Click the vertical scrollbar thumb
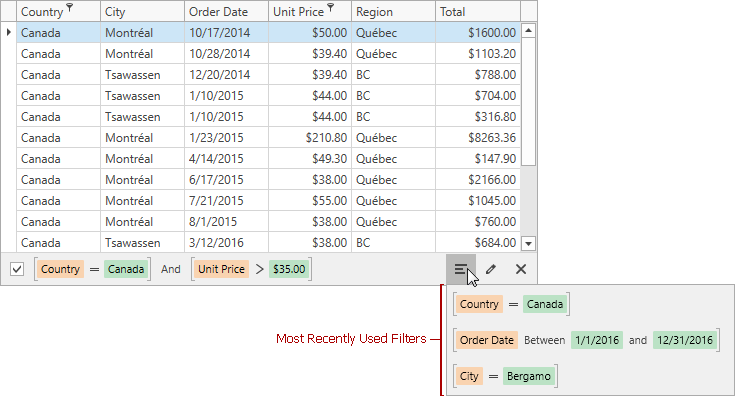The height and width of the screenshot is (396, 735). 529,102
